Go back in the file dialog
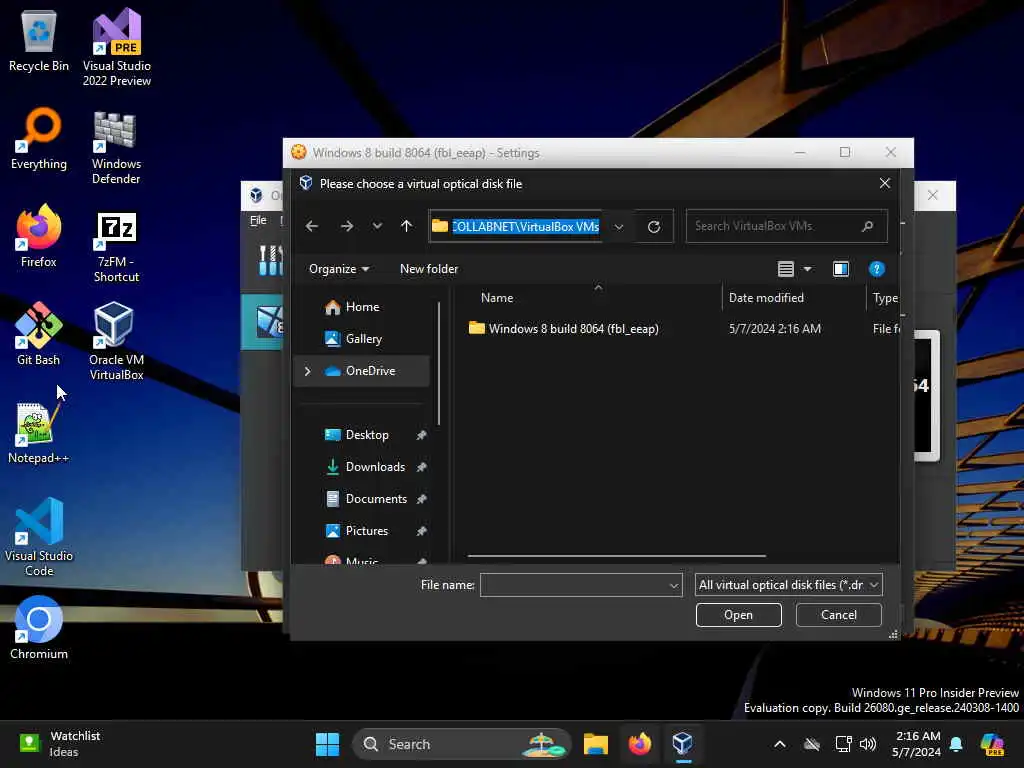Viewport: 1024px width, 768px height. 312,226
